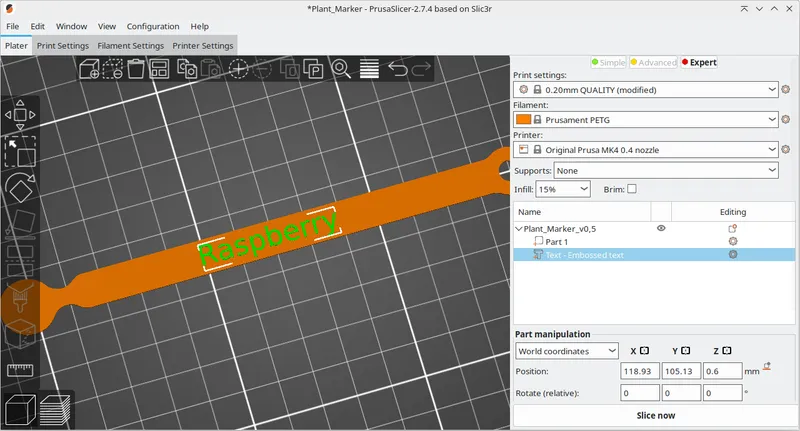This screenshot has width=800, height=431.
Task: Click the Arrange objects toolbar icon
Action: point(159,68)
